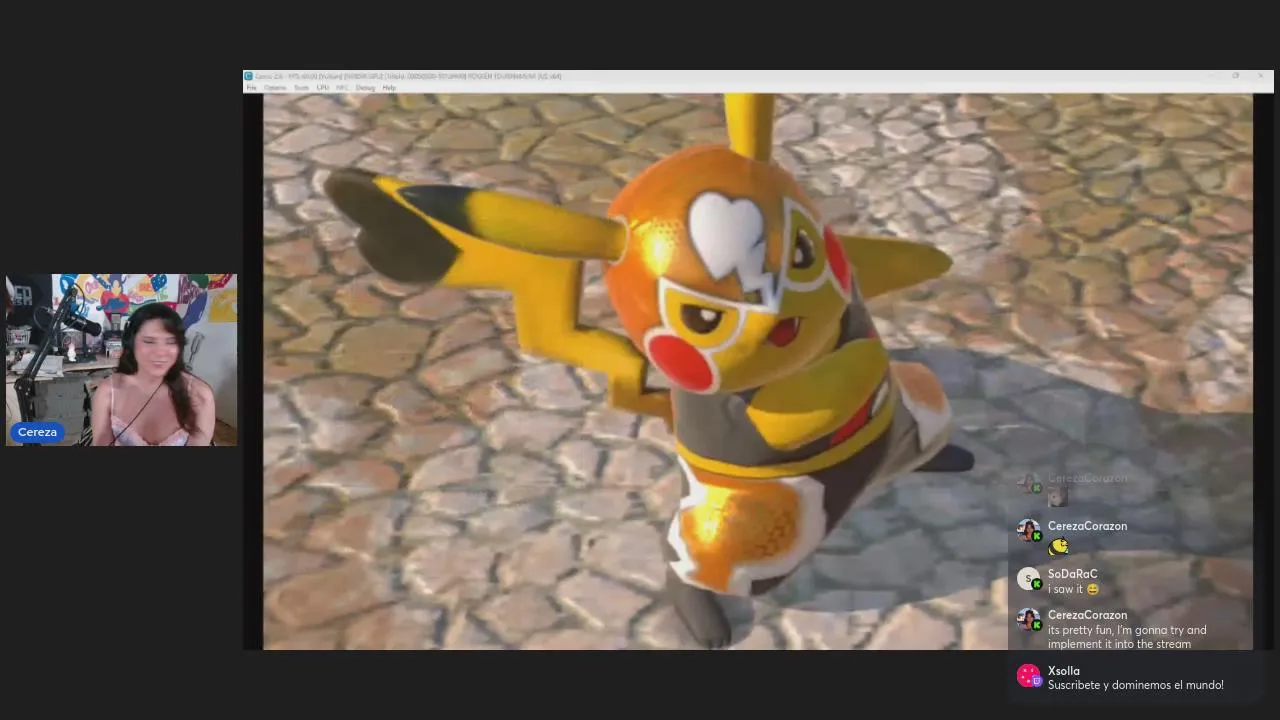
Task: Click 'Suscribete y dominemos el mundo!' message
Action: point(1136,685)
